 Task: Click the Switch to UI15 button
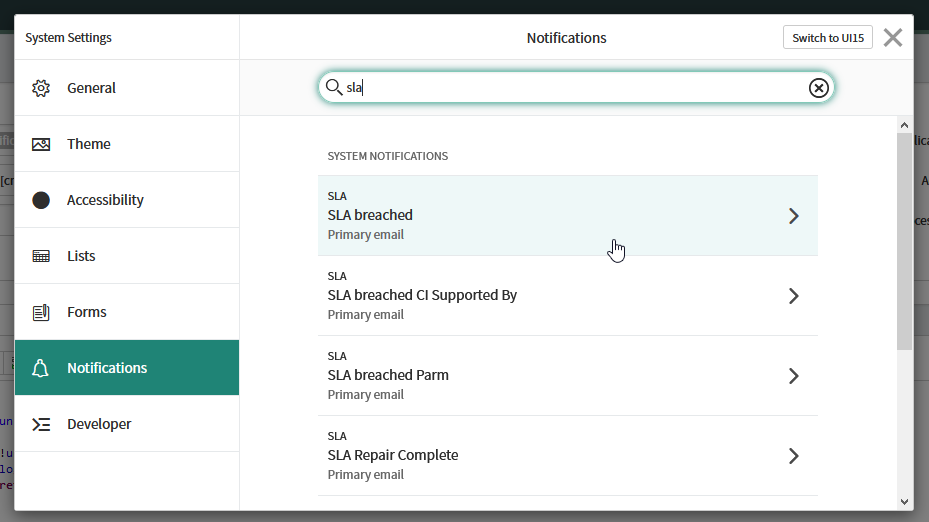[x=828, y=37]
